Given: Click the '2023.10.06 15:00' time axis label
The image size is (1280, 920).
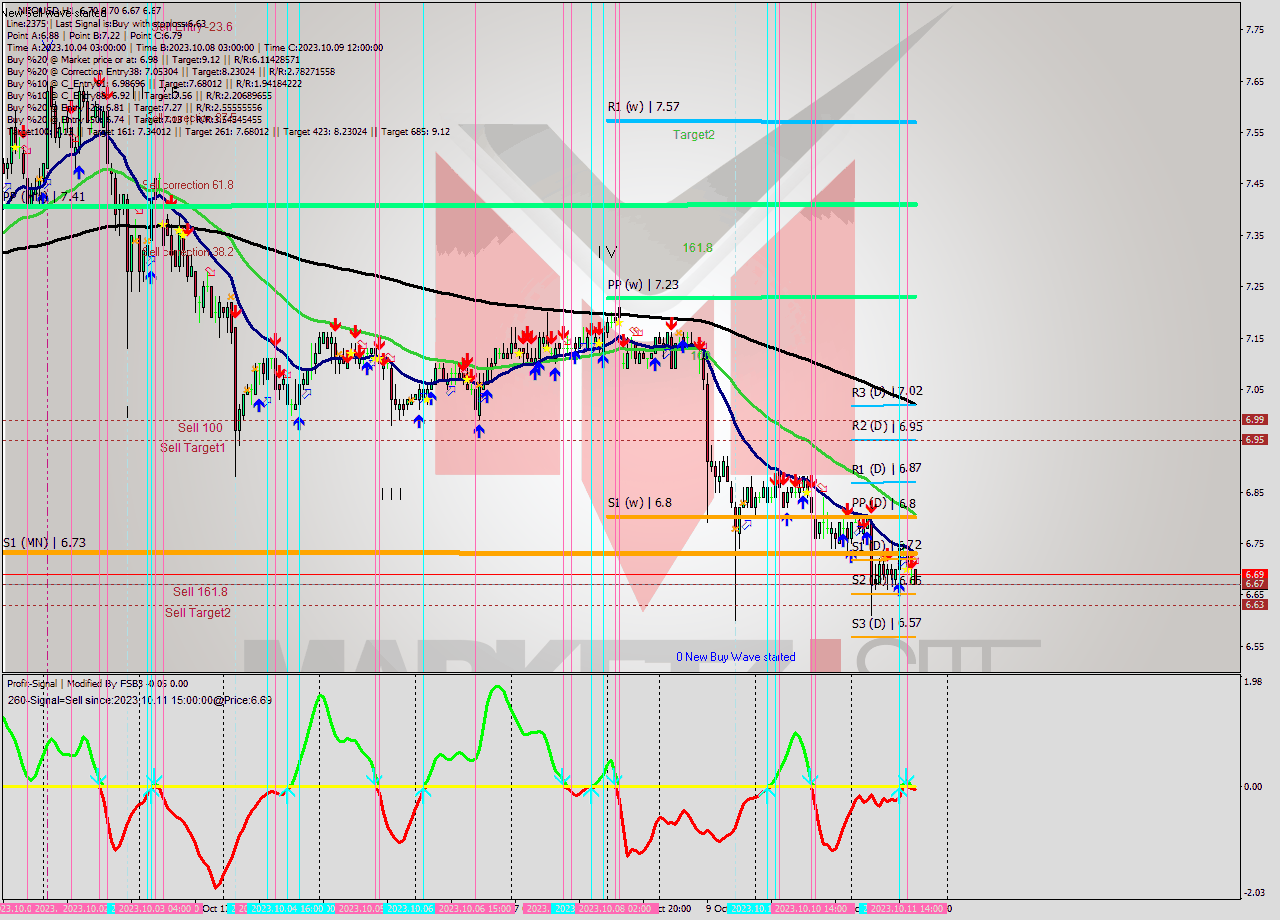Looking at the screenshot, I should pos(478,909).
